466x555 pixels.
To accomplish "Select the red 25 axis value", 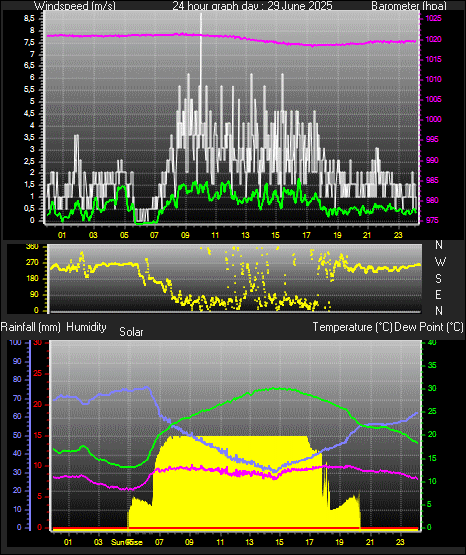I will click(x=37, y=373).
